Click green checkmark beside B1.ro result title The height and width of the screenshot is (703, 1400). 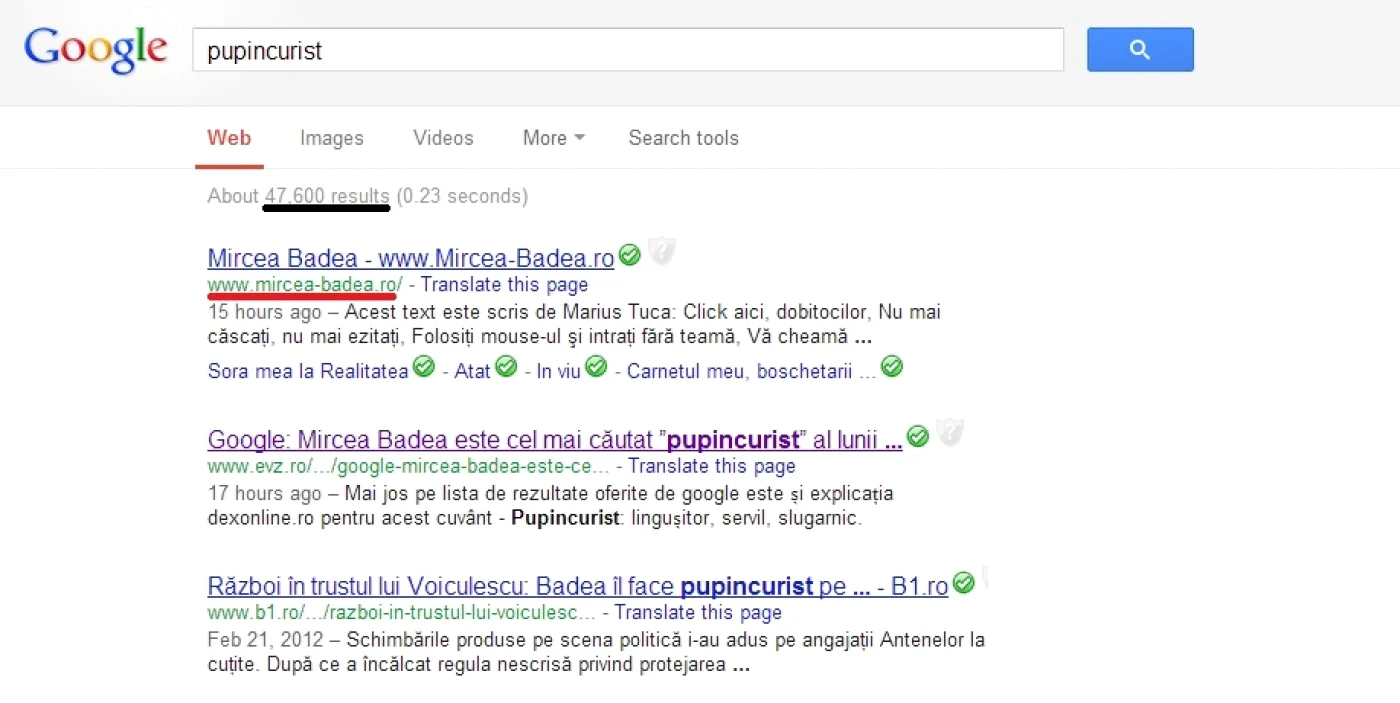point(963,582)
